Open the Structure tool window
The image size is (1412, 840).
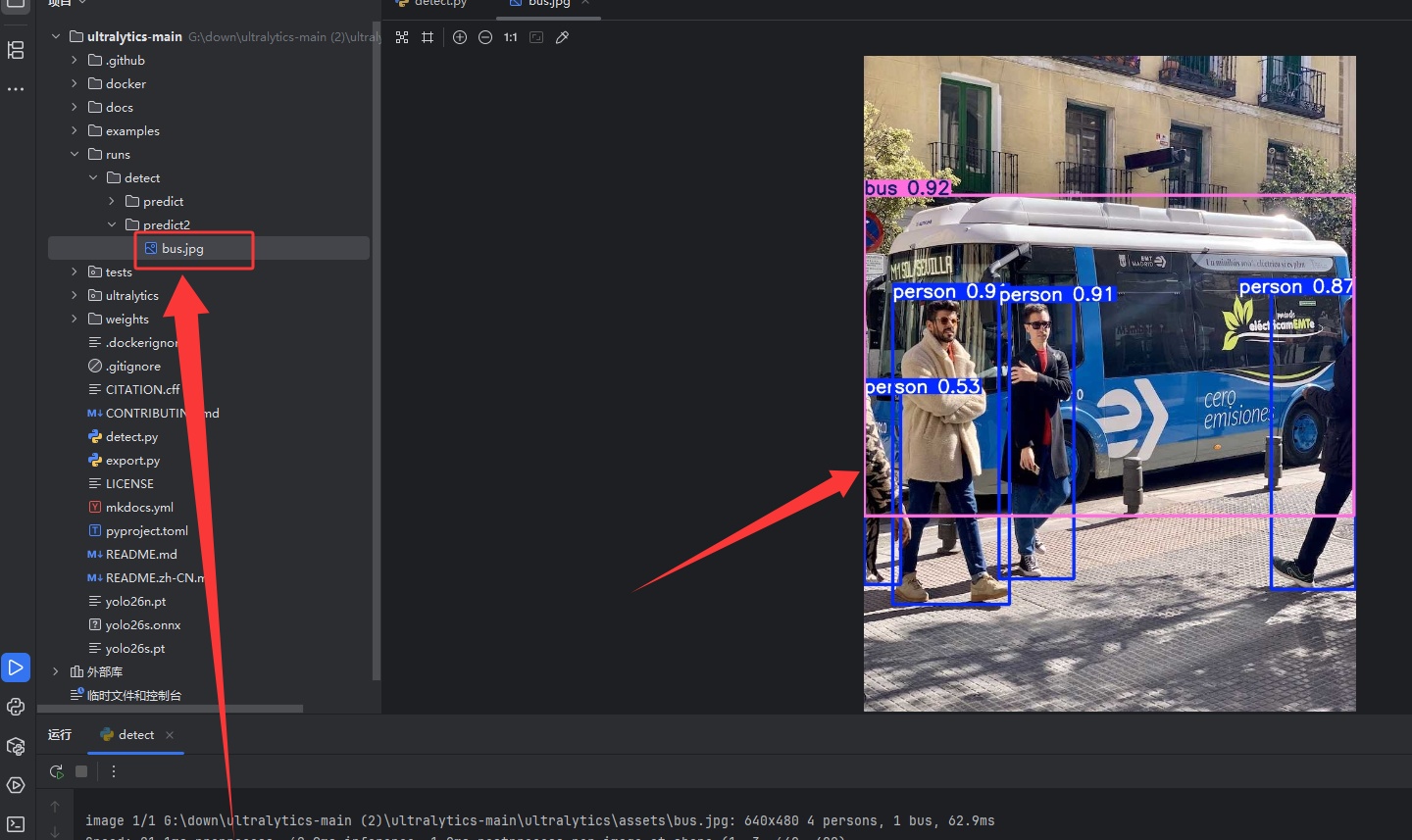[16, 50]
